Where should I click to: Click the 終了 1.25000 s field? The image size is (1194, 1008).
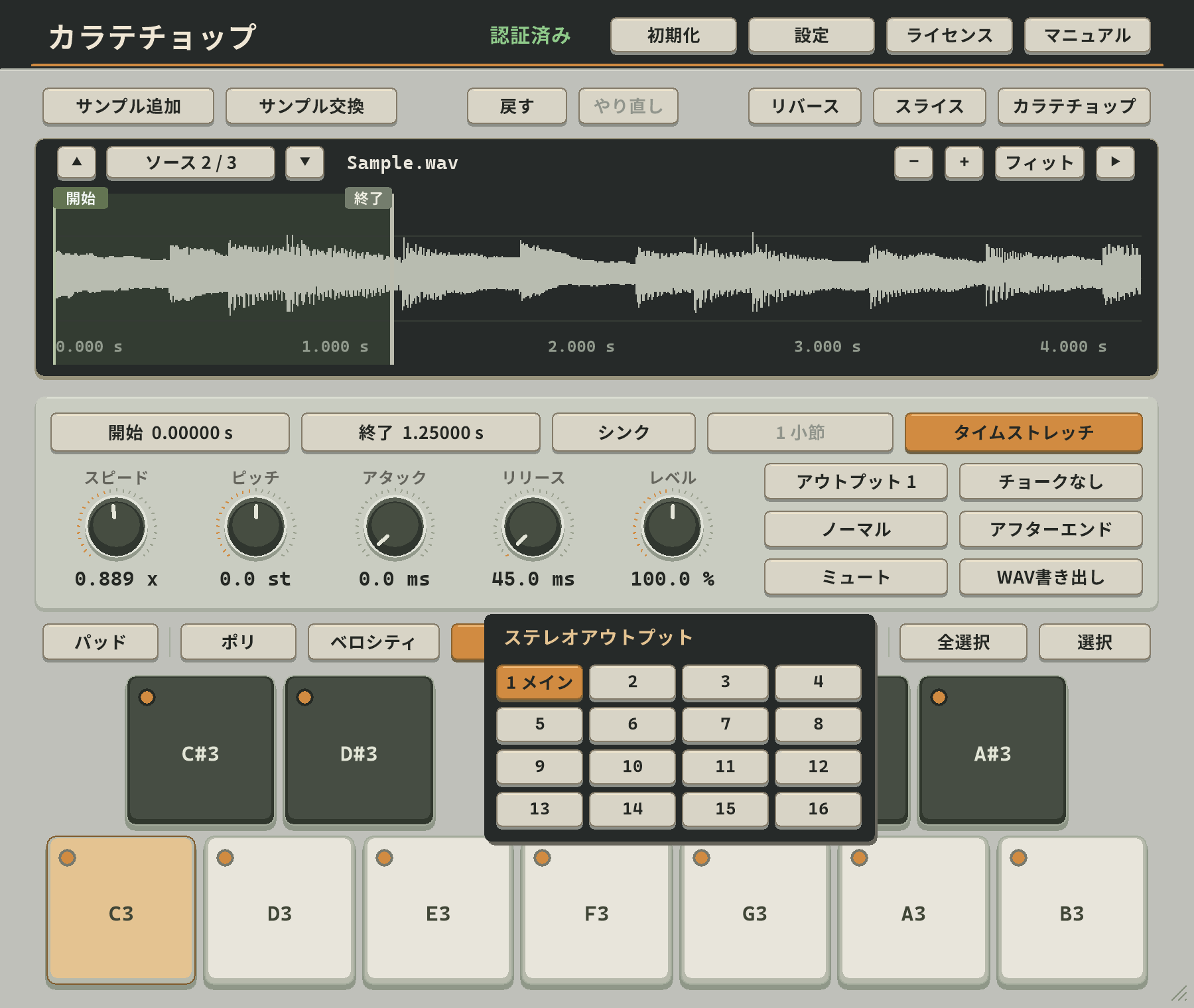coord(421,432)
